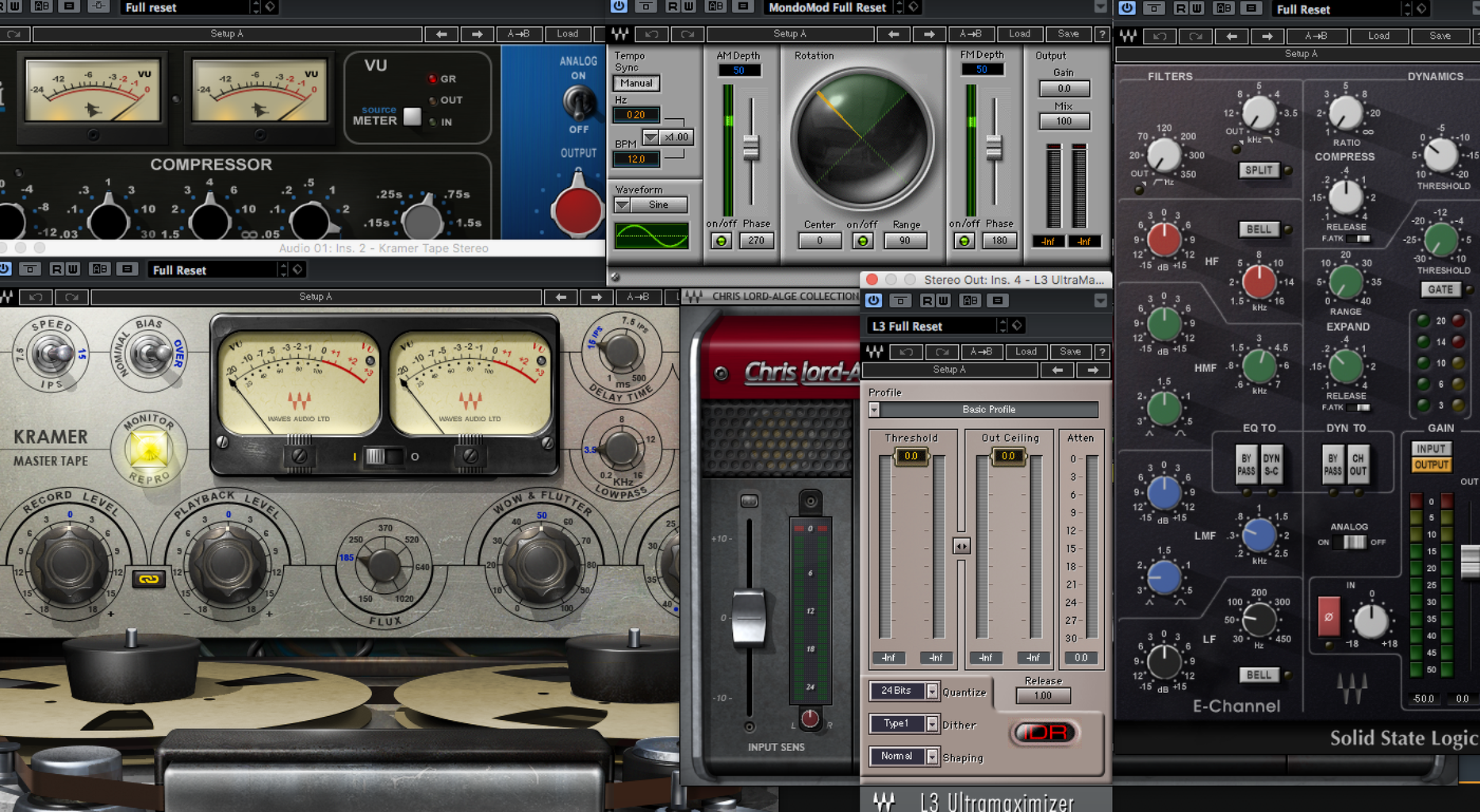Image resolution: width=1480 pixels, height=812 pixels.
Task: Toggle Rotation on/off LED button
Action: (x=863, y=241)
